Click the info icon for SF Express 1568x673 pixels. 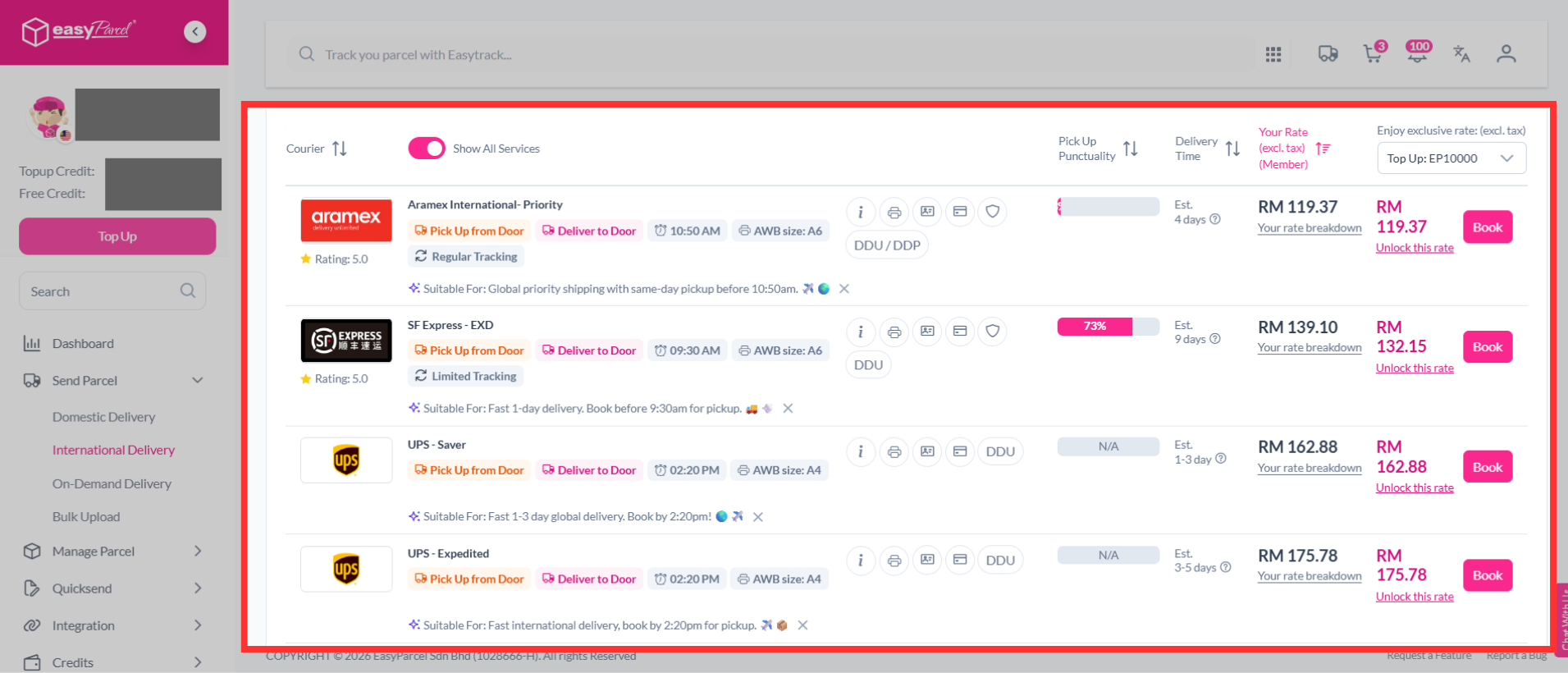(x=861, y=332)
